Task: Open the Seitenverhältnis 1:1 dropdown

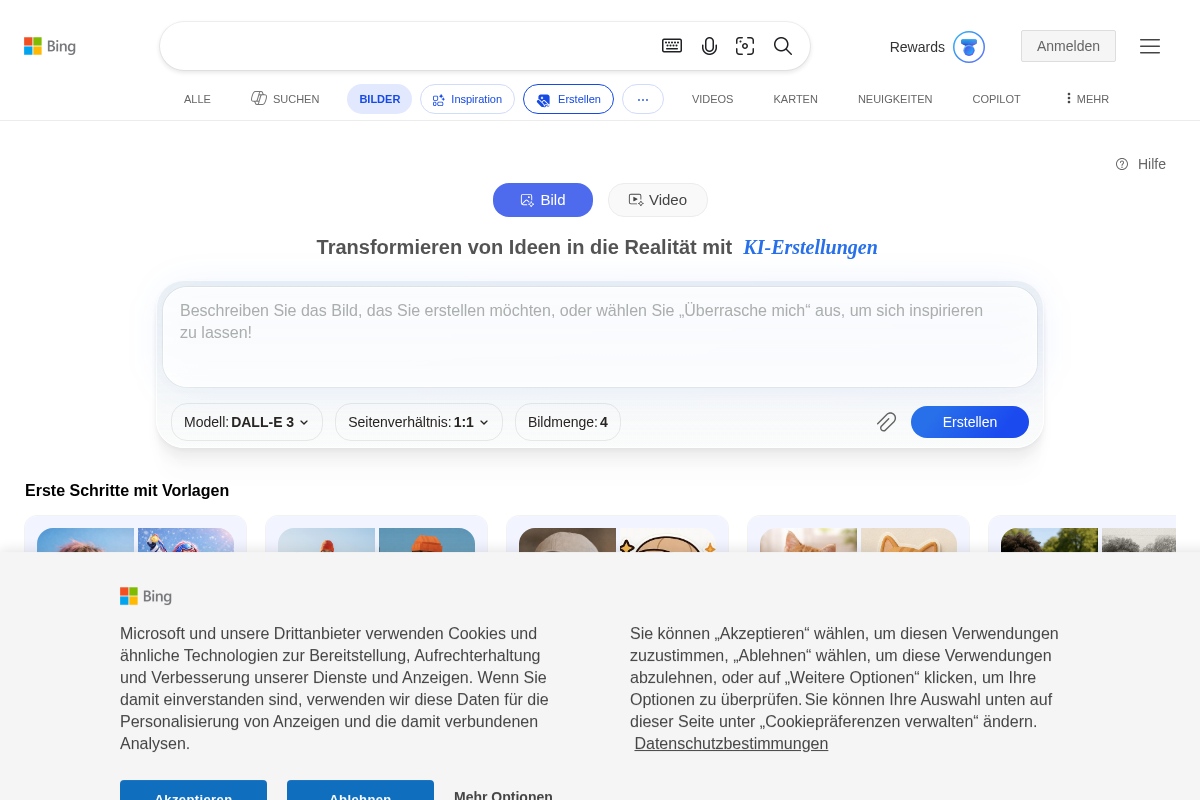Action: click(x=418, y=422)
